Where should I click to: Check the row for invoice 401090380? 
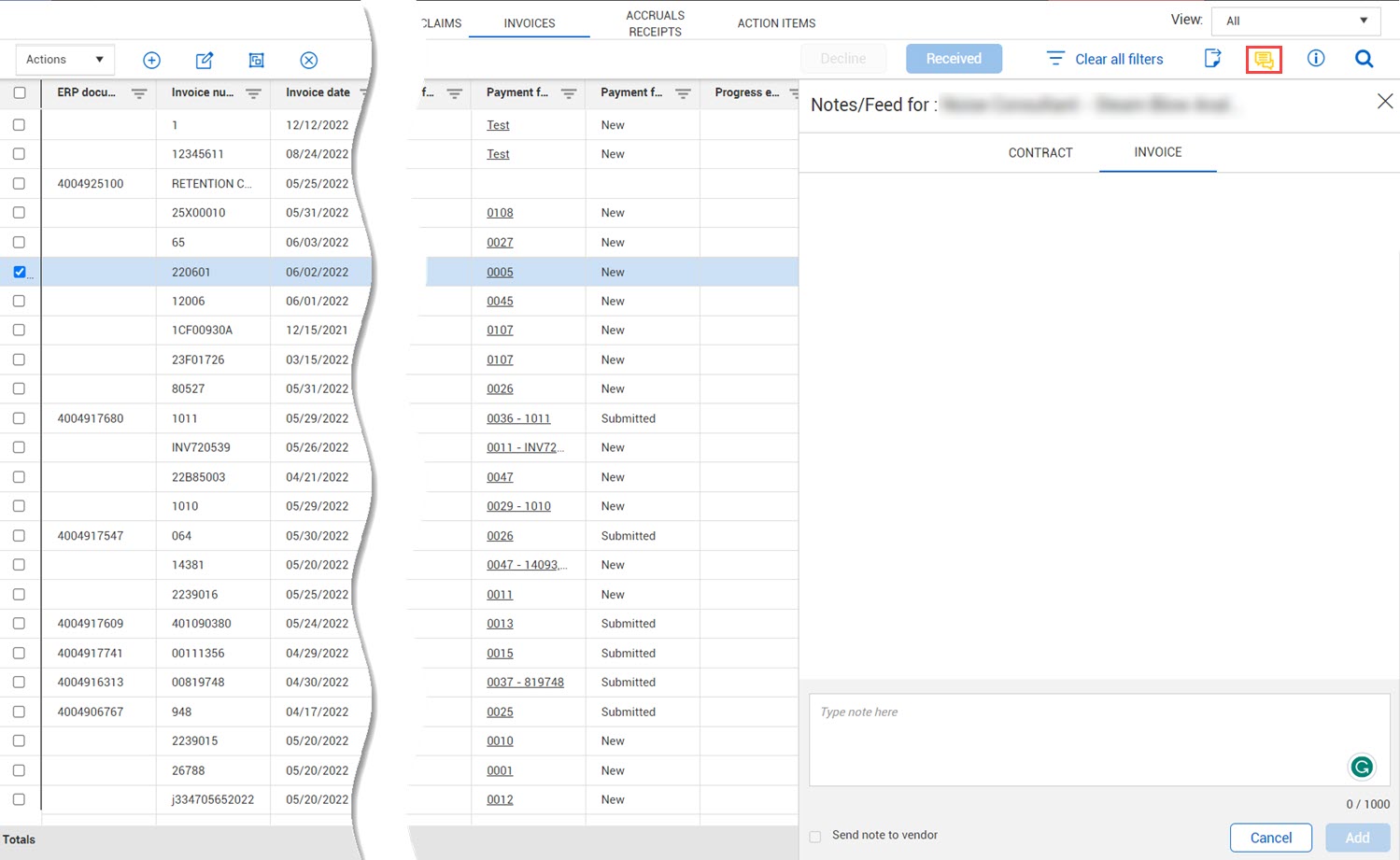[20, 624]
